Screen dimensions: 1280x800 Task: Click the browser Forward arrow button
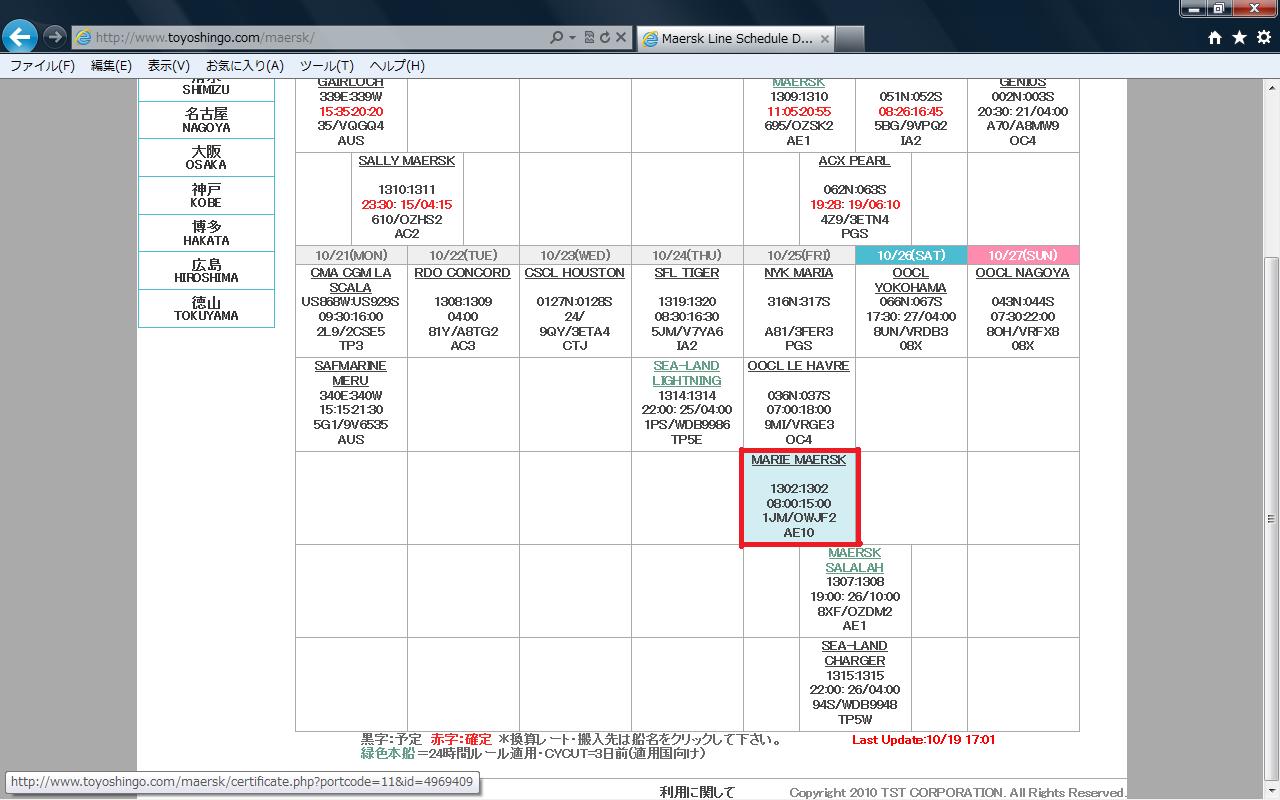click(x=54, y=38)
